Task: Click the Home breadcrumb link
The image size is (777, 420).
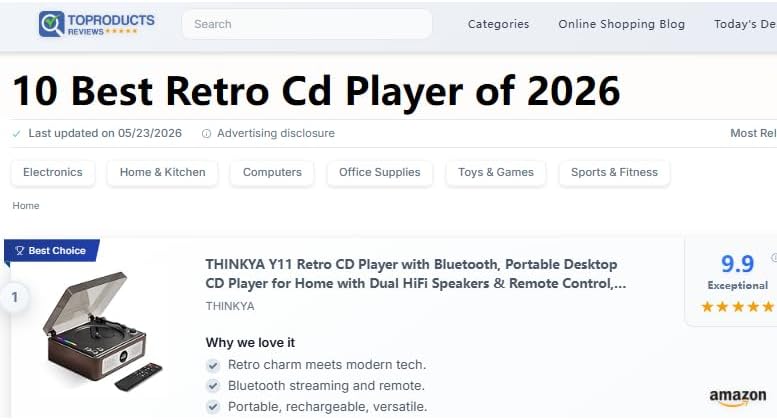Action: click(x=26, y=206)
